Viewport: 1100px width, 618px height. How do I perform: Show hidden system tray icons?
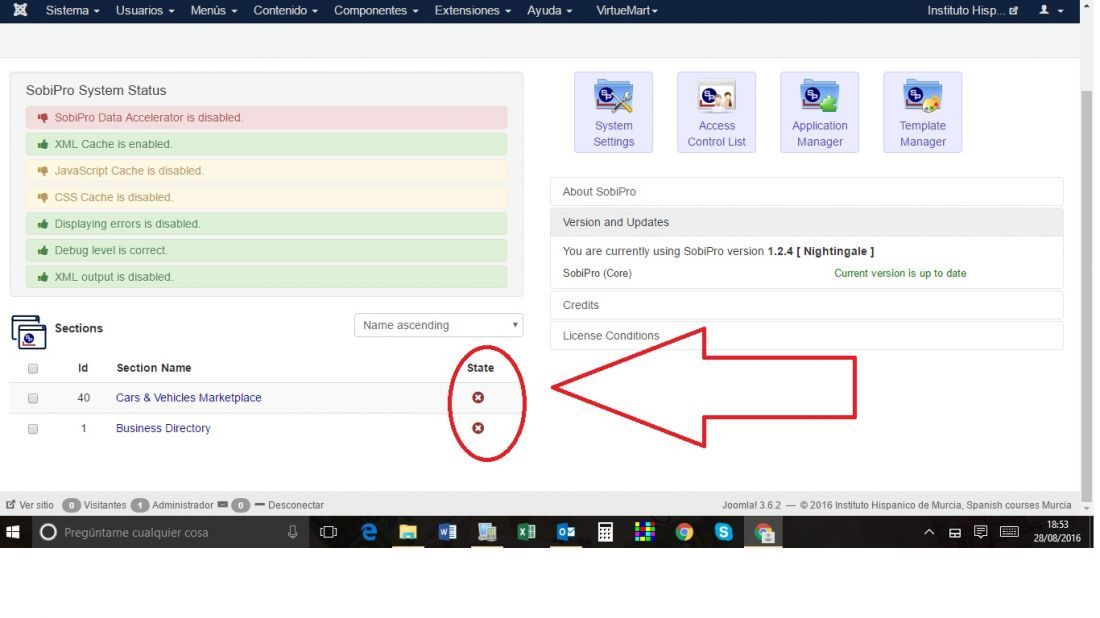point(929,532)
